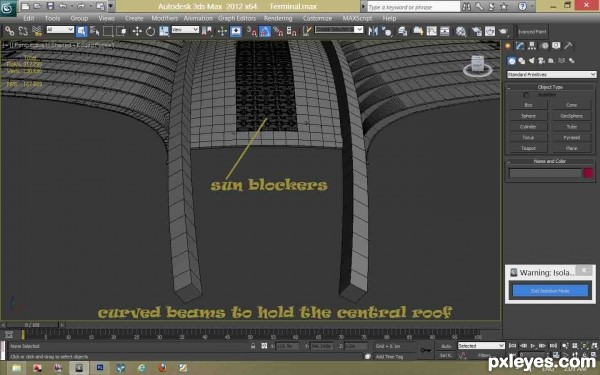This screenshot has height=375, width=600.
Task: Click the Teapot primitive button
Action: click(x=528, y=148)
